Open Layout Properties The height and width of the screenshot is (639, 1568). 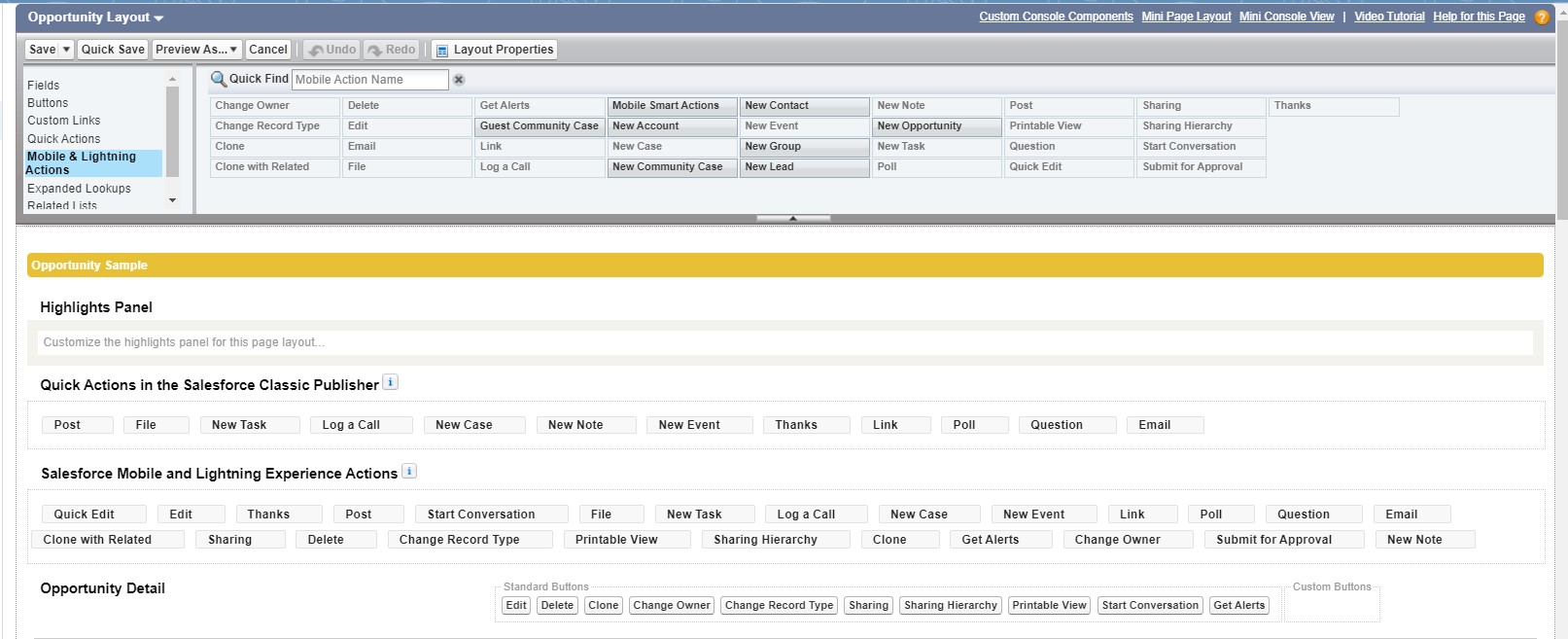[494, 50]
